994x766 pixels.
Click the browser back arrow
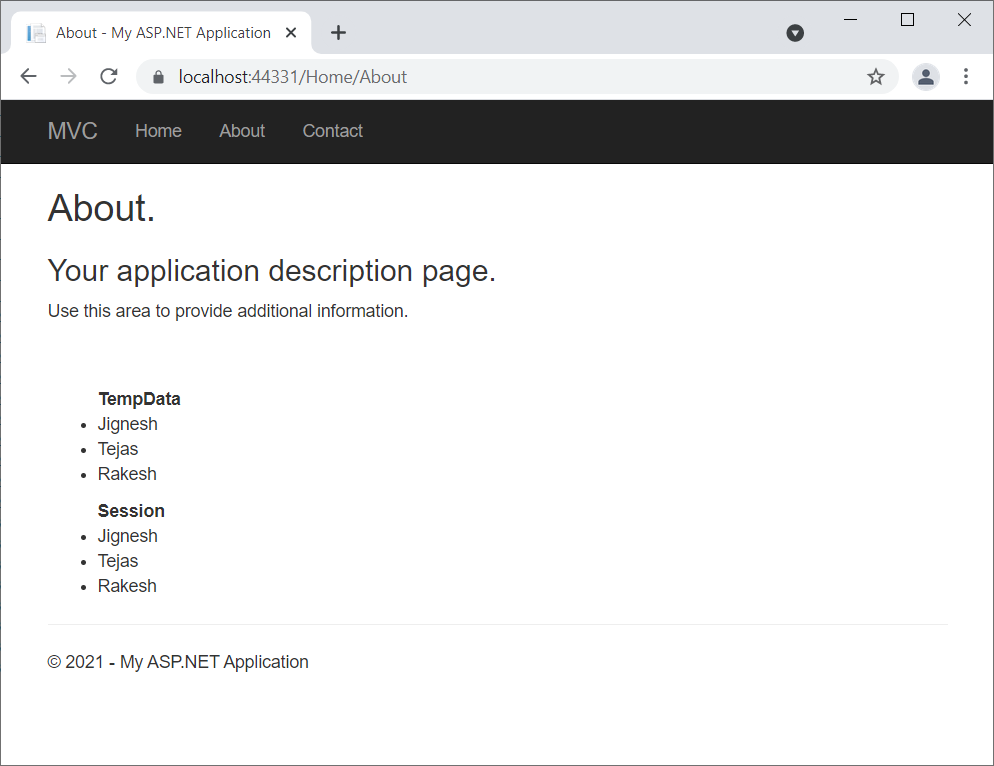(x=28, y=77)
